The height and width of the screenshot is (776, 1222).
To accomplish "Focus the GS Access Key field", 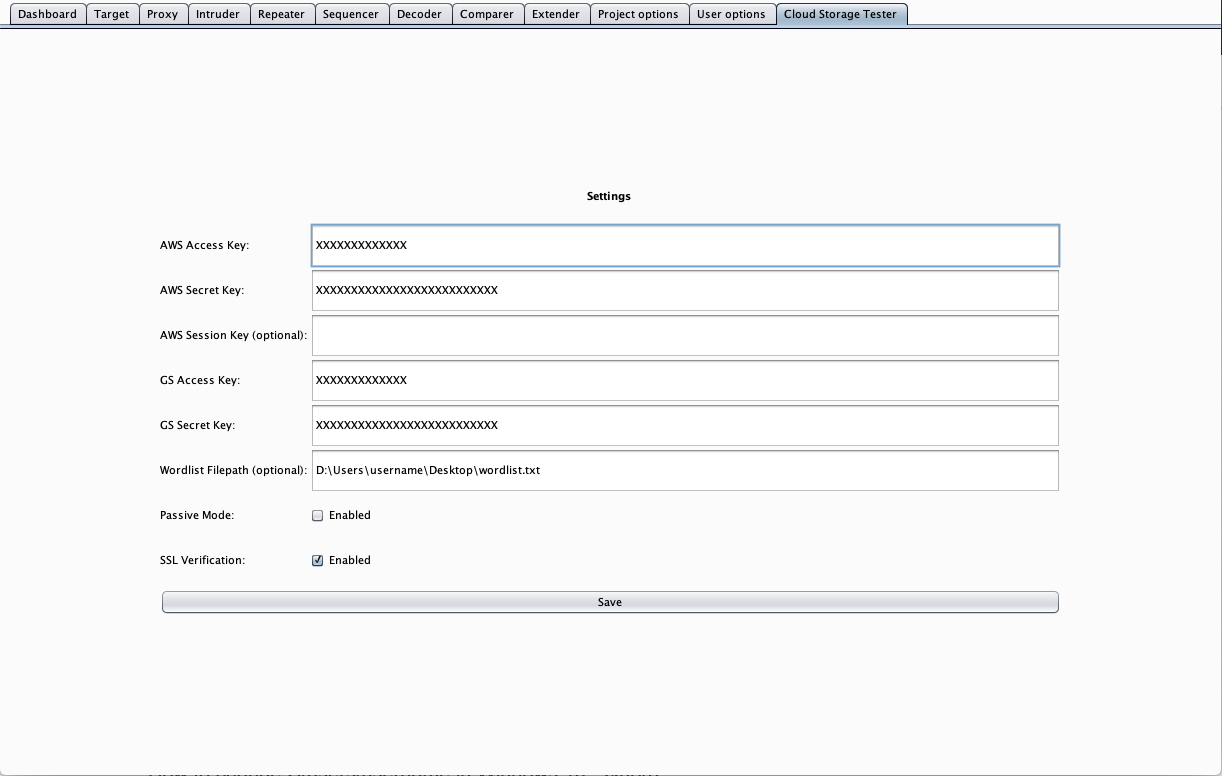I will click(685, 380).
